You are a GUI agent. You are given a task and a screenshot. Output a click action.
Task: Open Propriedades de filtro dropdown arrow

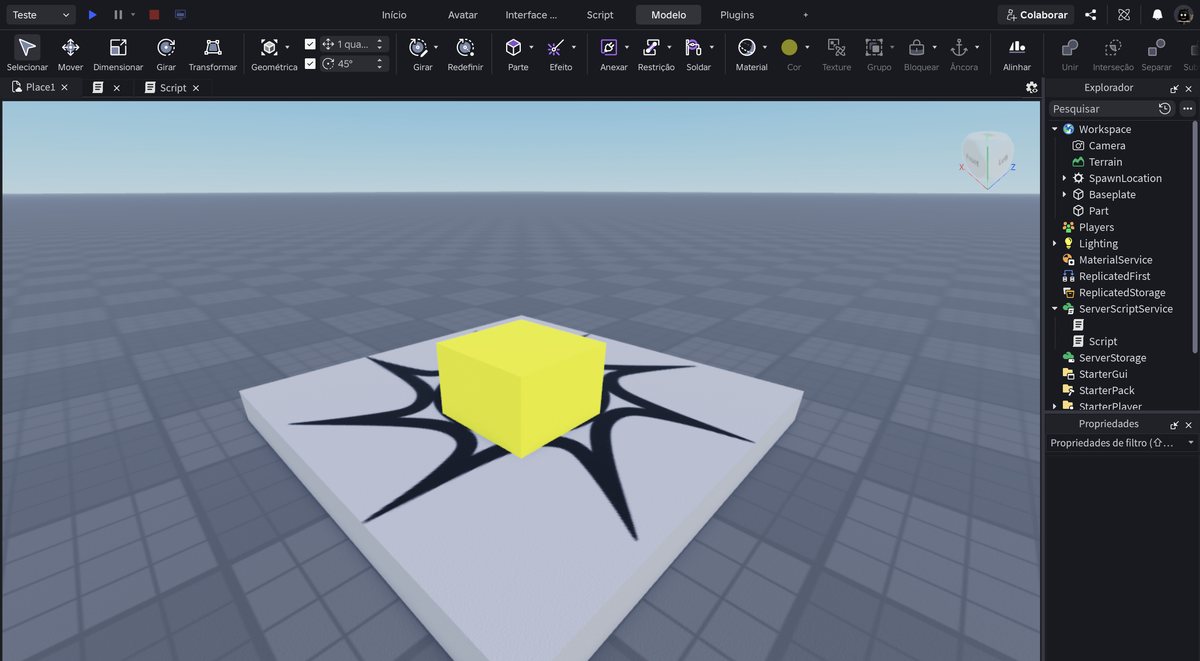pos(1190,442)
